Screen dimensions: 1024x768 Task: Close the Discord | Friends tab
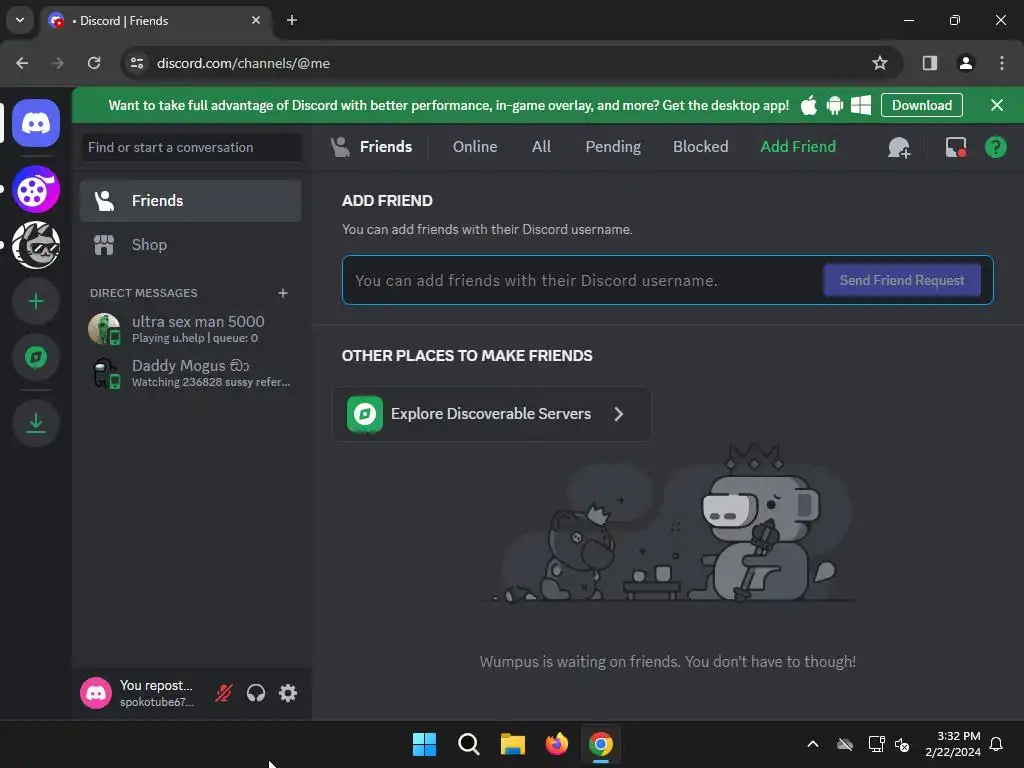[x=256, y=20]
